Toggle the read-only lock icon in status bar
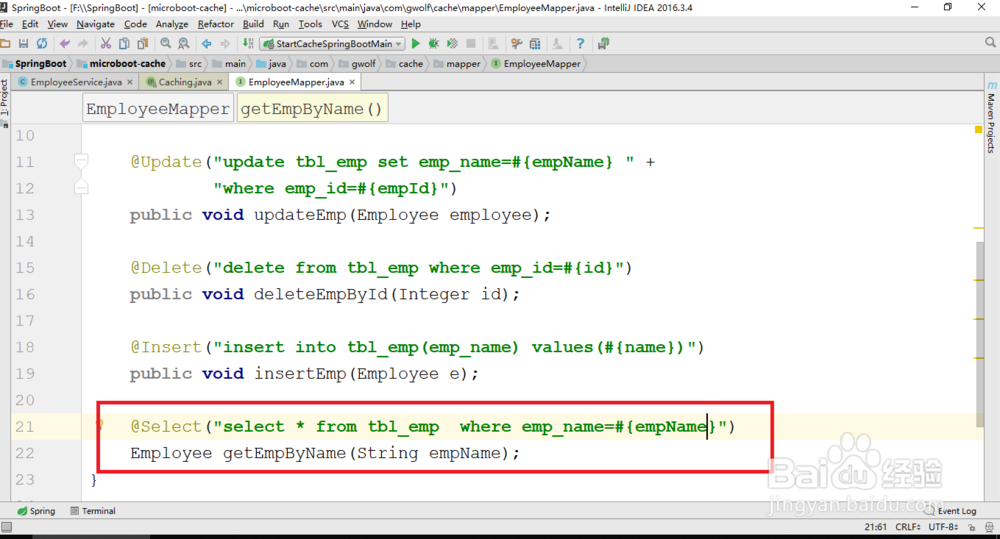 (971, 527)
